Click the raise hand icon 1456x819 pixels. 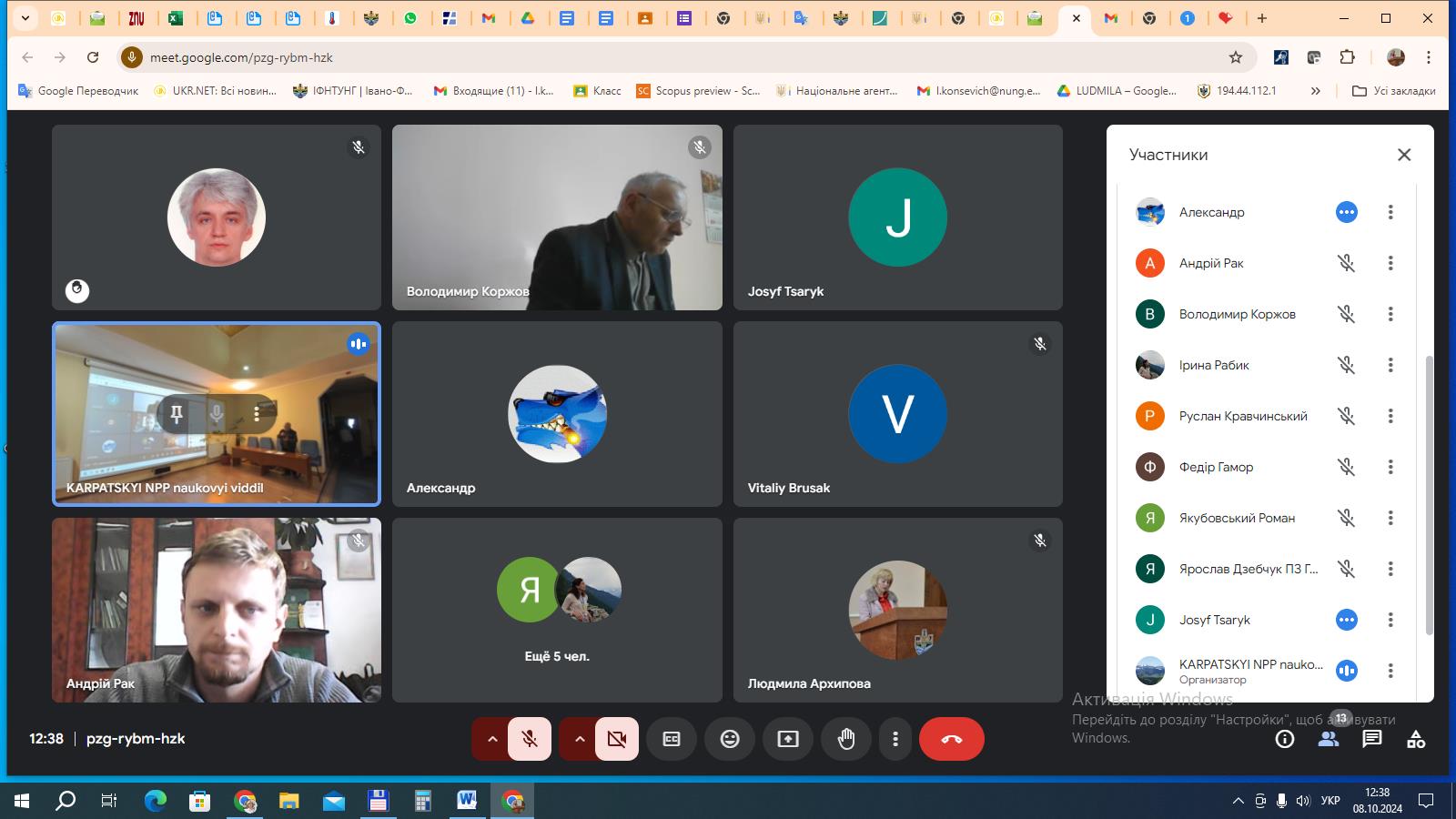[846, 739]
